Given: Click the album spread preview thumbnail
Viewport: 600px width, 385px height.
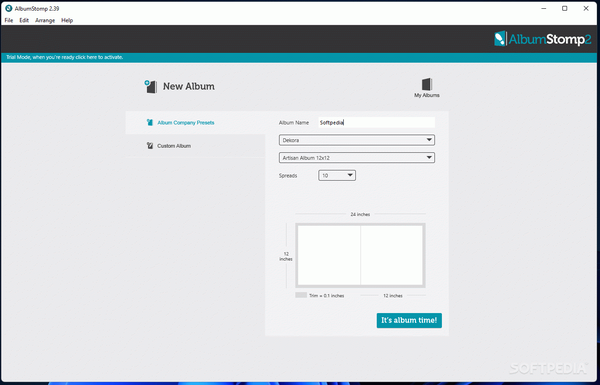Looking at the screenshot, I should (360, 255).
